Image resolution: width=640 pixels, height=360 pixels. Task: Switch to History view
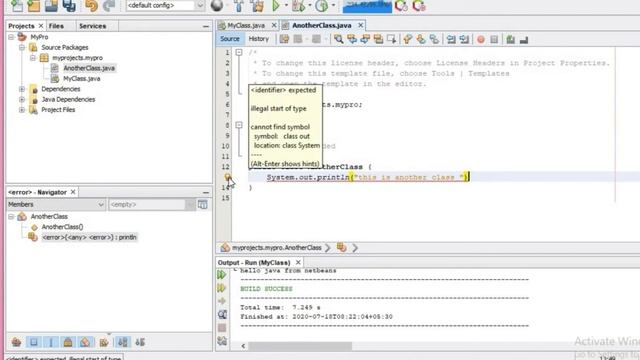[x=259, y=39]
